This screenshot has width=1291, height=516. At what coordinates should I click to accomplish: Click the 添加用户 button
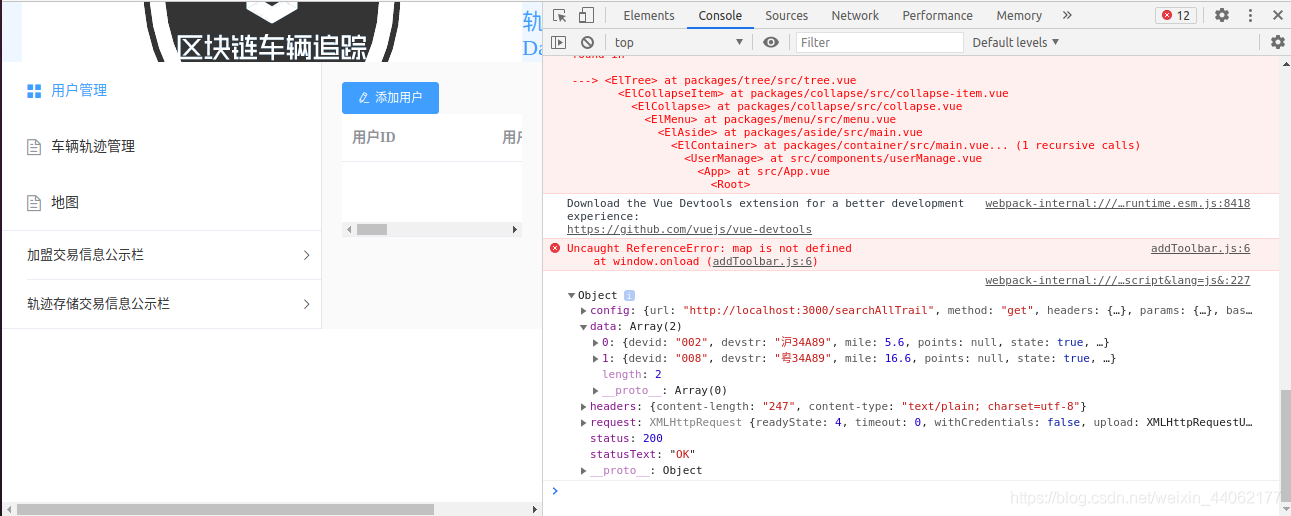point(390,97)
